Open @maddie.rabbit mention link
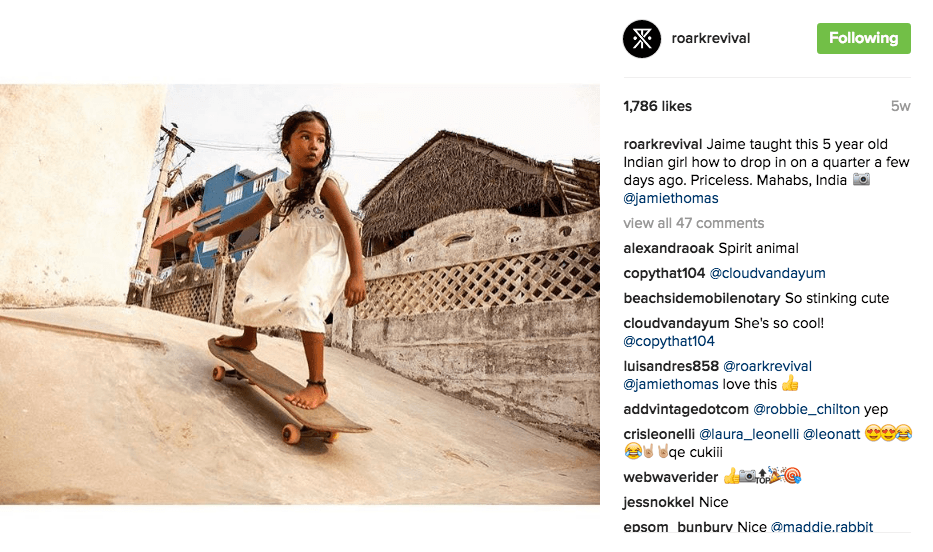The image size is (933, 552). (821, 527)
